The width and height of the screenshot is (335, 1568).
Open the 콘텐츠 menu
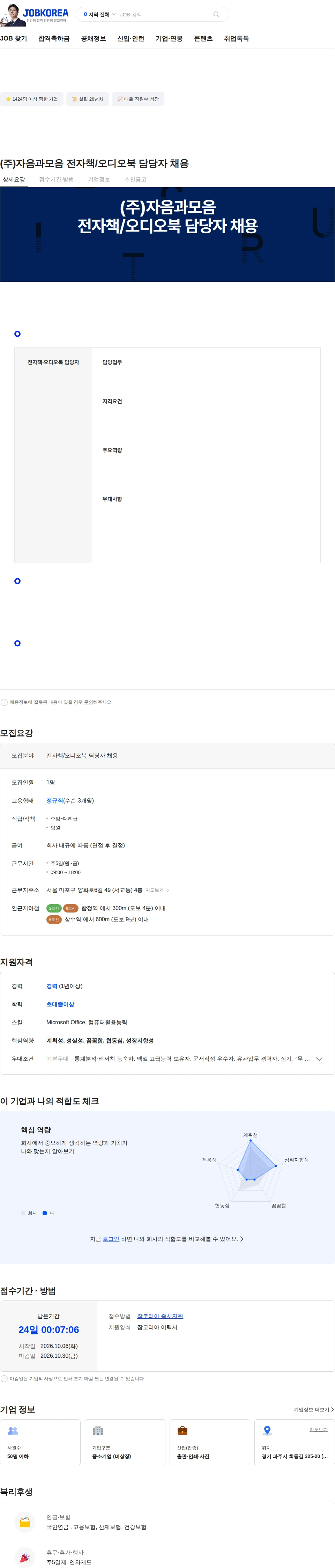pos(203,38)
